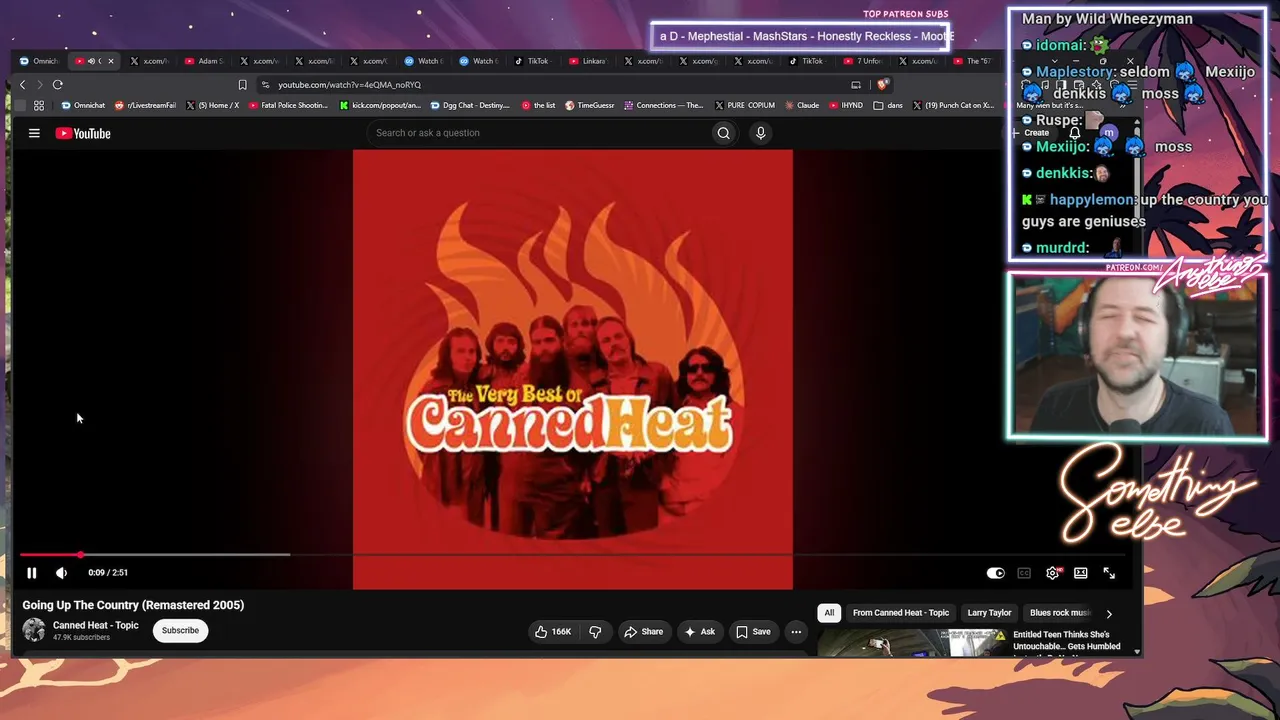Select the From Canned Heat - Topic chip
Image resolution: width=1280 pixels, height=720 pixels.
(x=901, y=613)
